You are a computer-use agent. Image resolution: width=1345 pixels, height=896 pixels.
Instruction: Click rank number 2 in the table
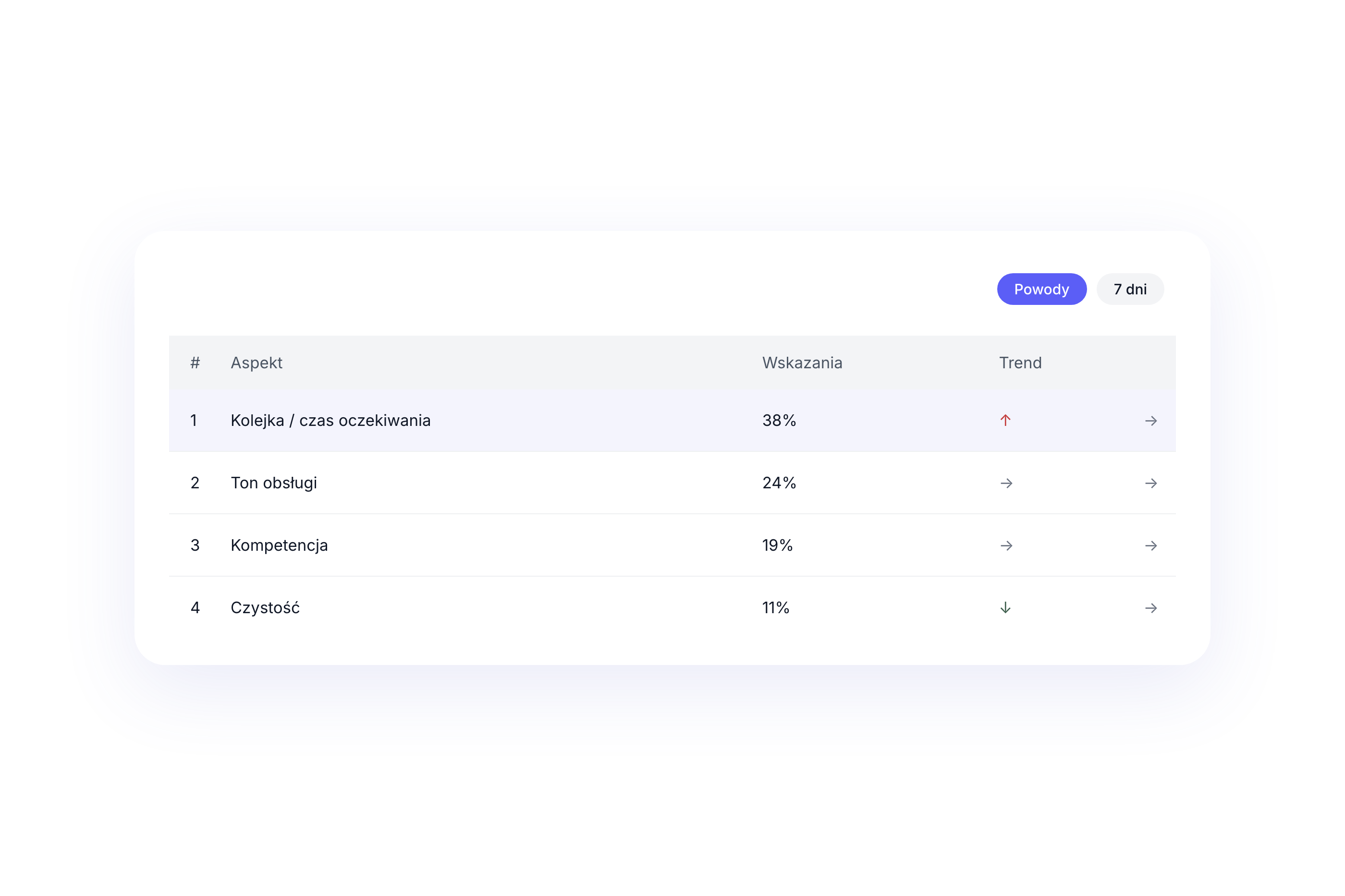tap(195, 484)
